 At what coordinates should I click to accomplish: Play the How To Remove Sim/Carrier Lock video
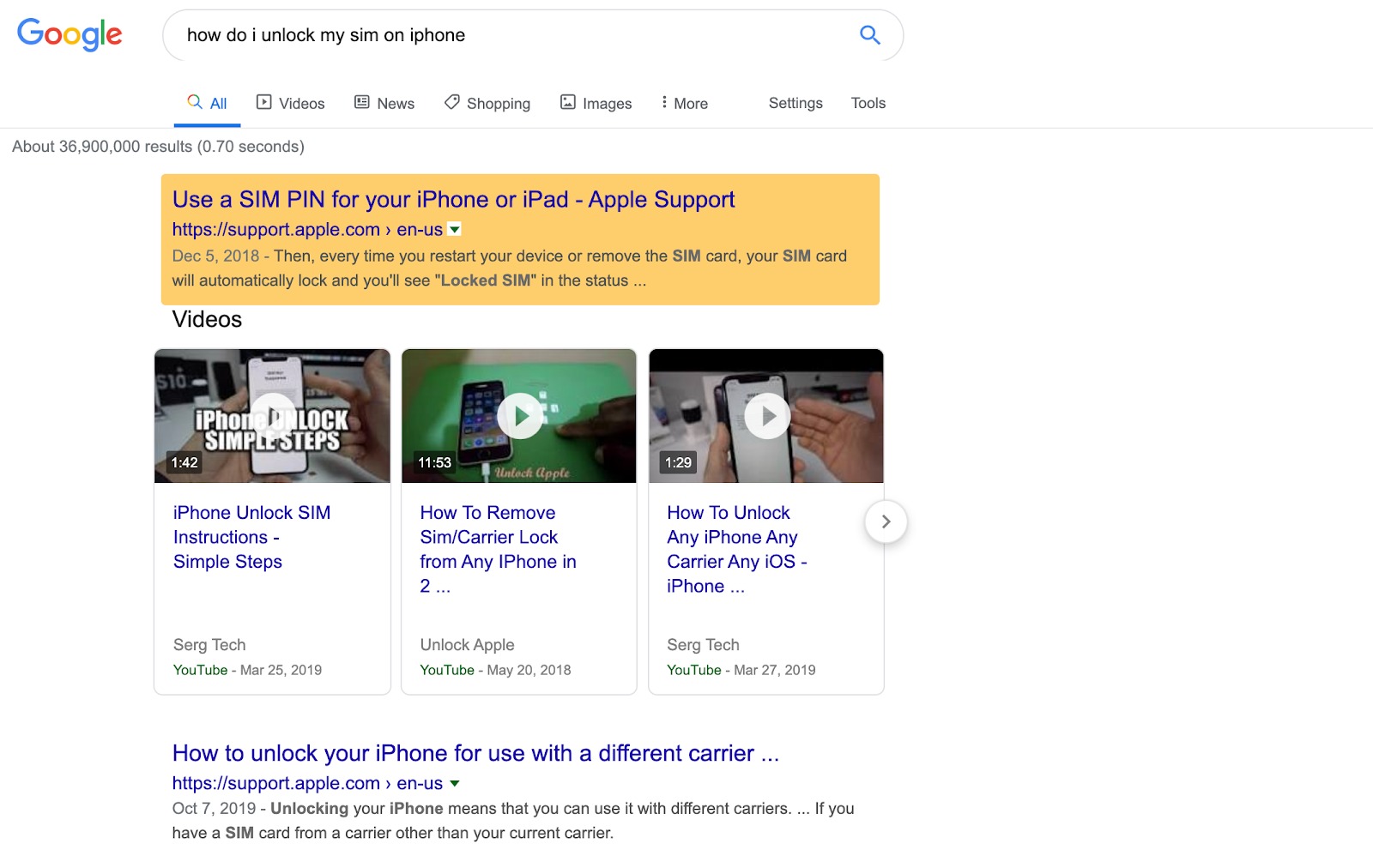click(518, 416)
